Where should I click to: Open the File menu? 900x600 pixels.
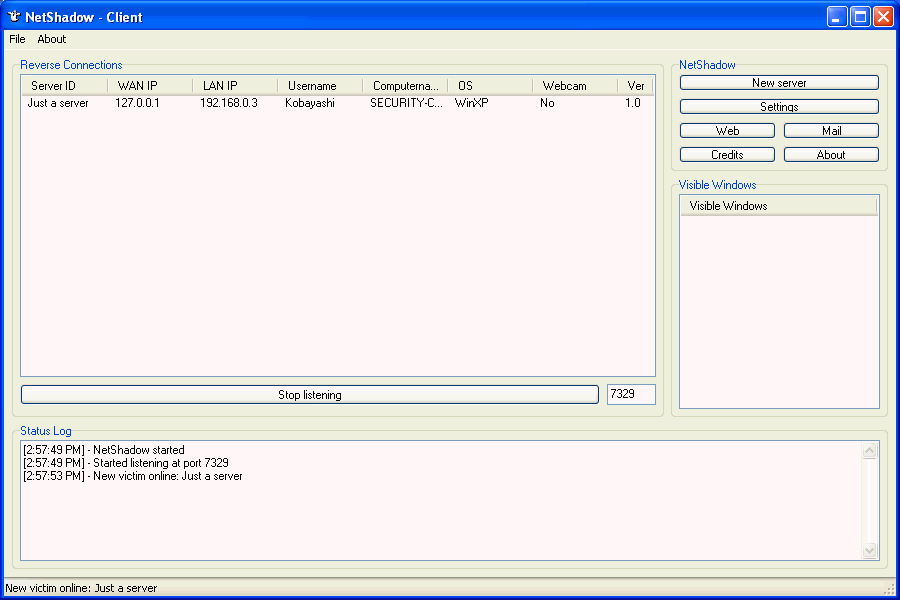click(16, 39)
